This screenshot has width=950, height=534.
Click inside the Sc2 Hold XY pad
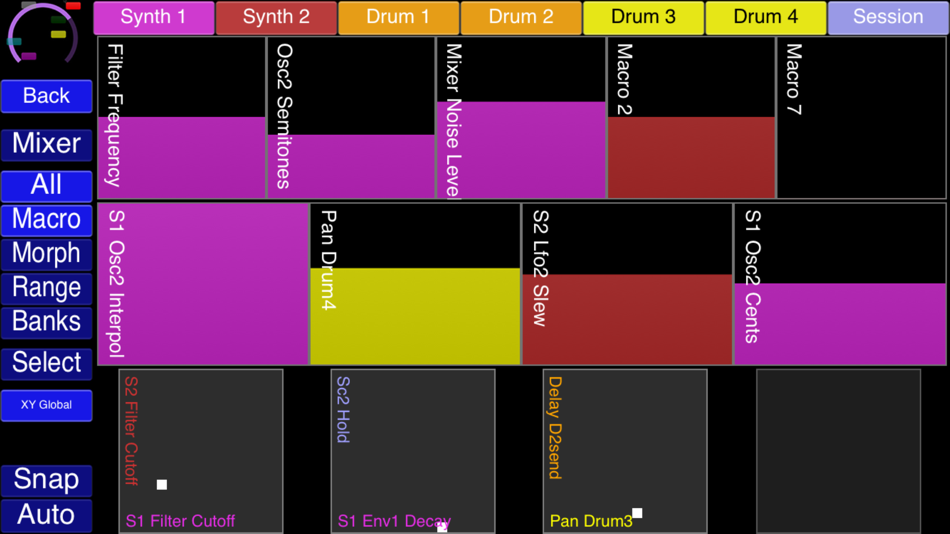[413, 451]
